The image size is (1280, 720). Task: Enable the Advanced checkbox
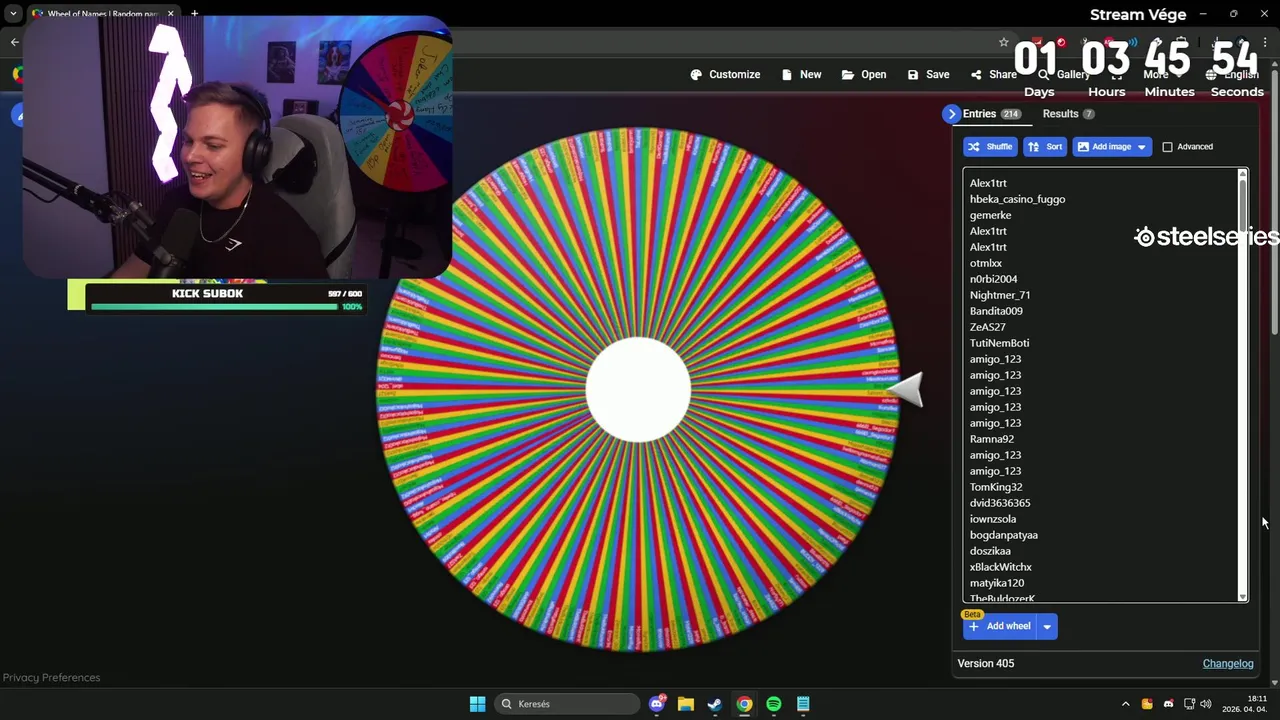[x=1167, y=147]
